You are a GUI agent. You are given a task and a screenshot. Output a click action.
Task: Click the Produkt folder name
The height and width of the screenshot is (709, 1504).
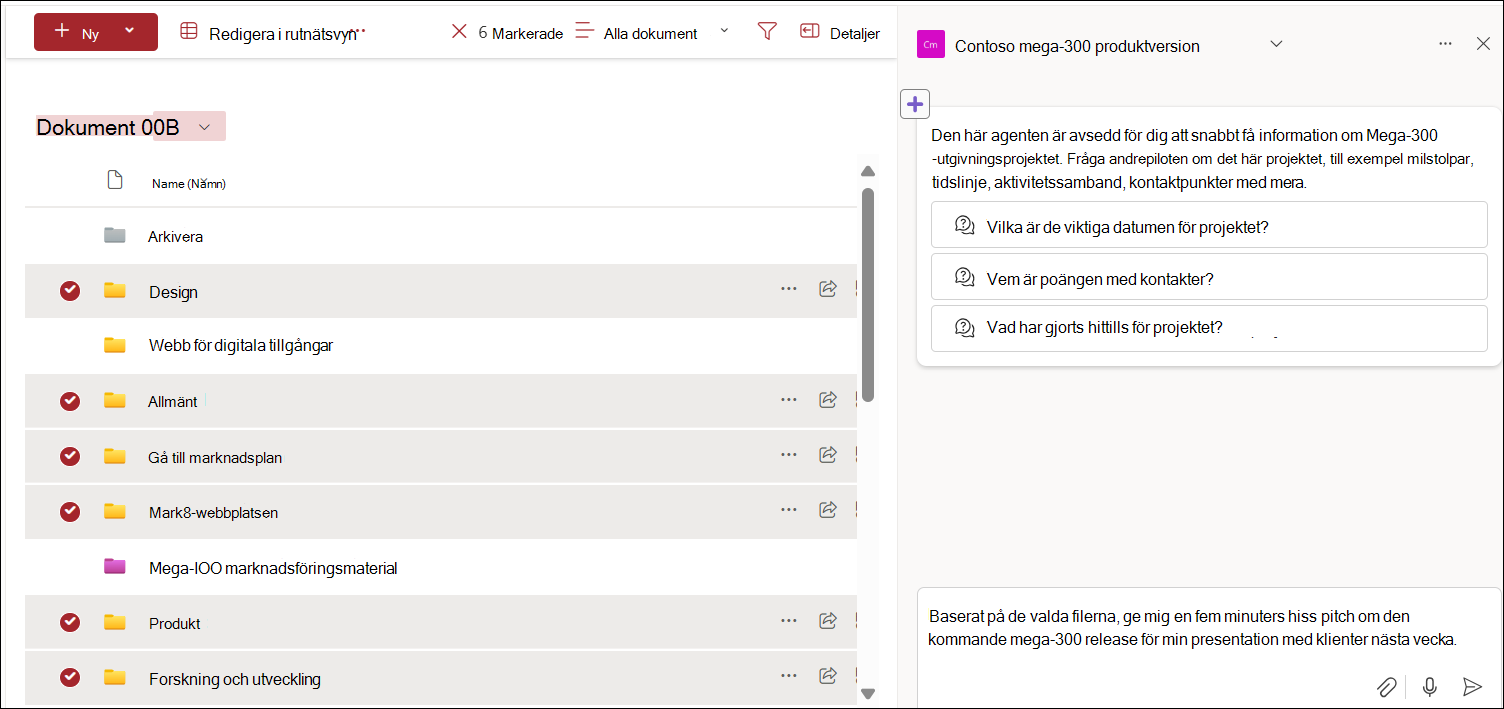pos(174,624)
